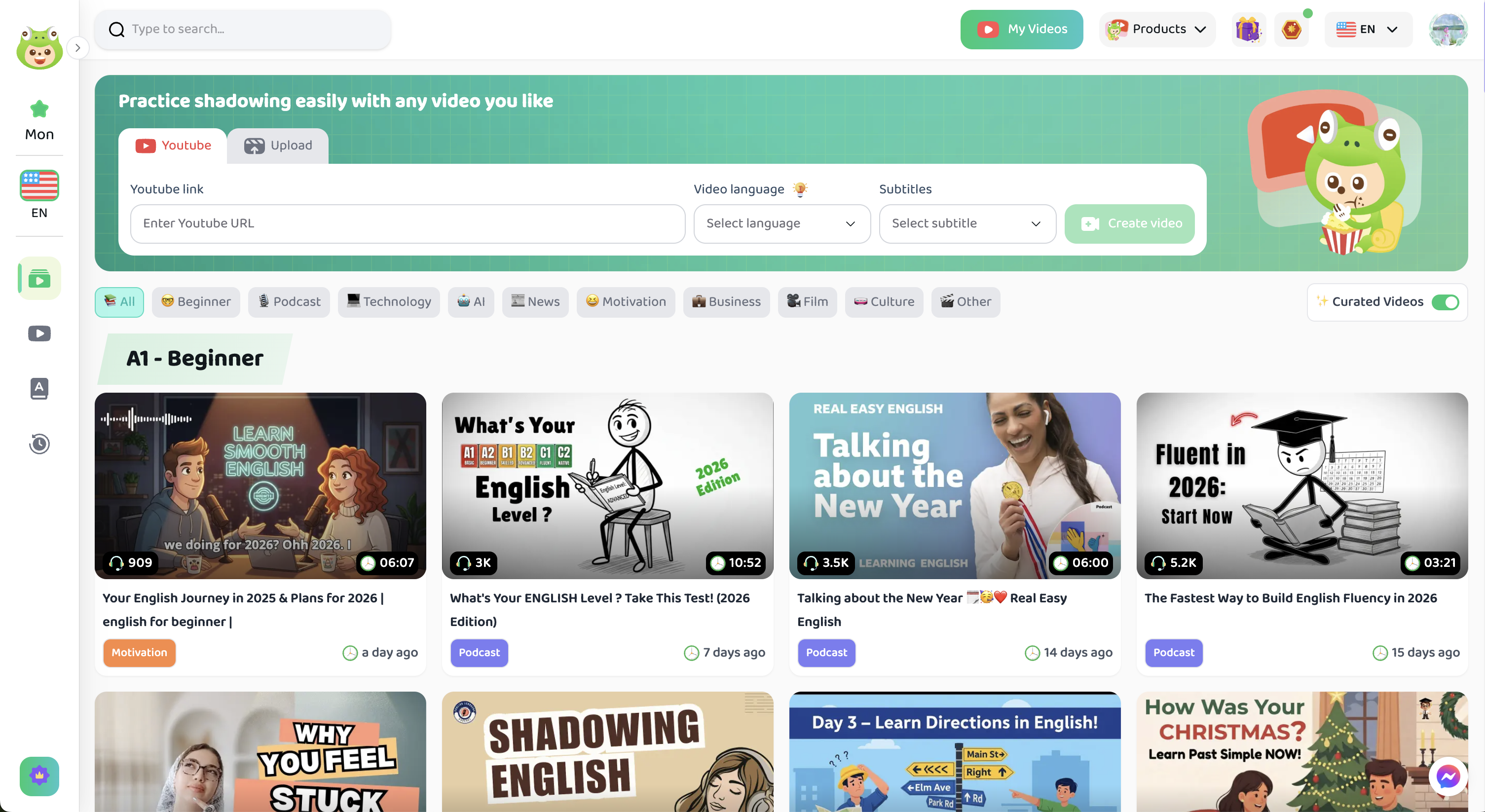Expand the left sidebar with arrow

pyautogui.click(x=78, y=48)
